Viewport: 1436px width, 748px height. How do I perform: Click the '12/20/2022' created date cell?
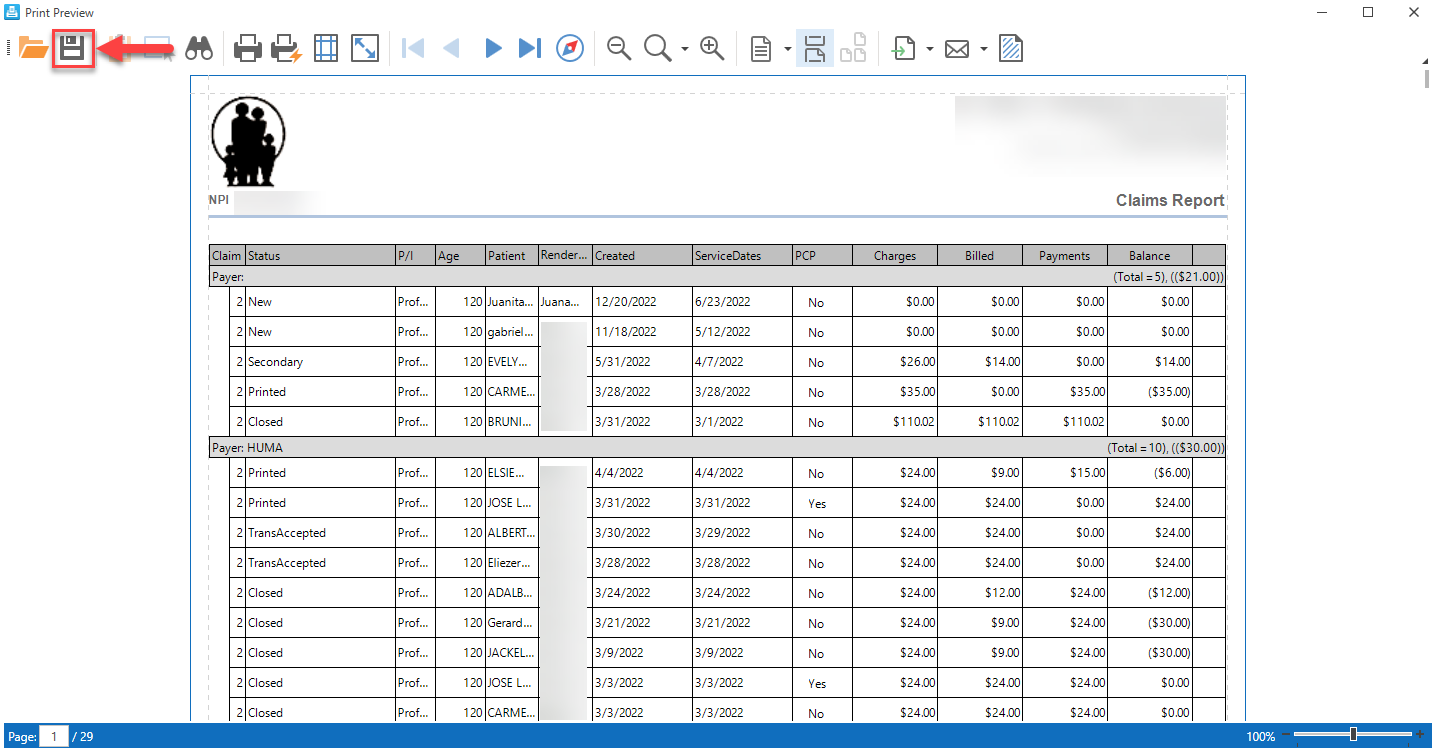click(x=642, y=302)
